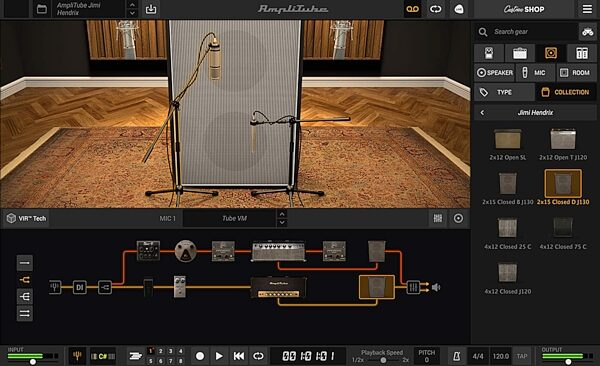The width and height of the screenshot is (600, 366).
Task: Select previous preset with up arrow
Action: [132, 5]
